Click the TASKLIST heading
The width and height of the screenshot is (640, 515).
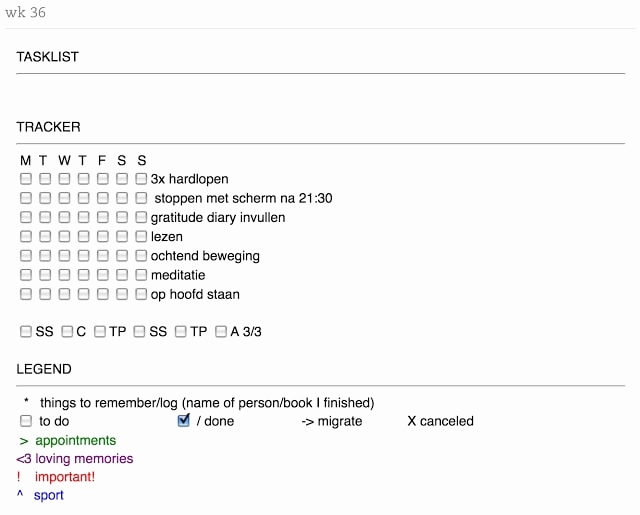pos(47,57)
